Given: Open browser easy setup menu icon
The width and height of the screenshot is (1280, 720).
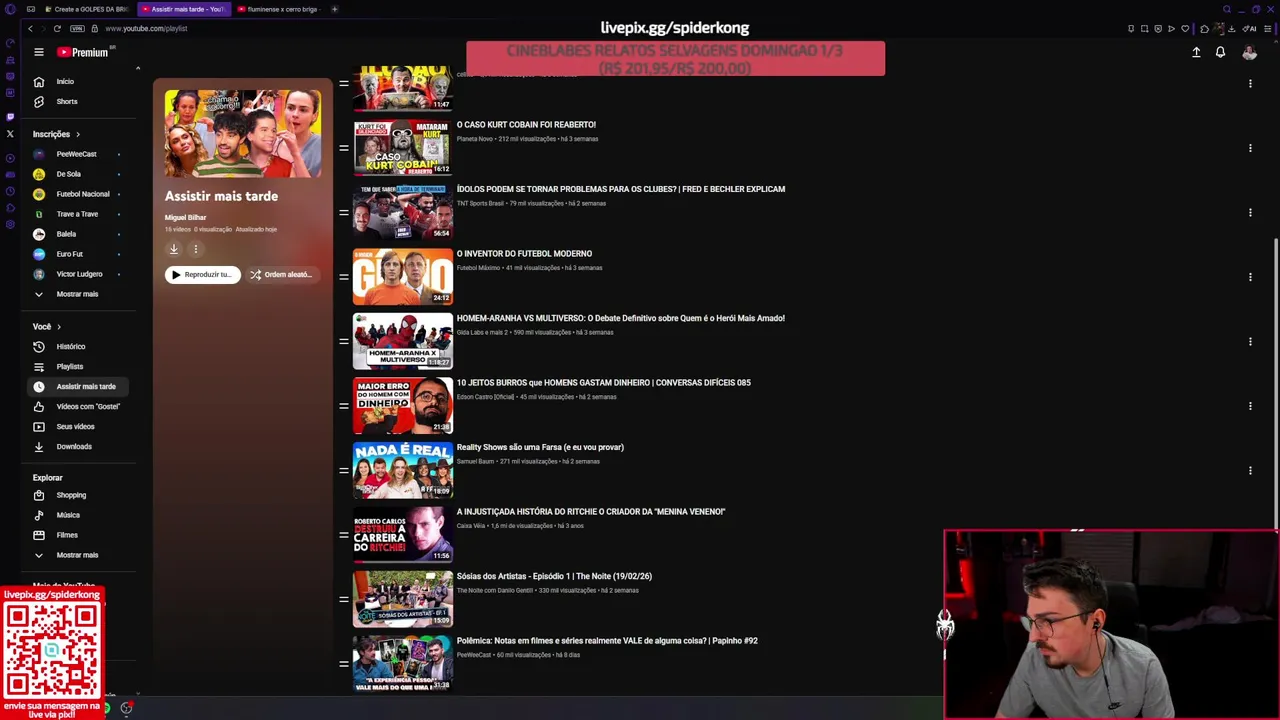Looking at the screenshot, I should click(1267, 28).
